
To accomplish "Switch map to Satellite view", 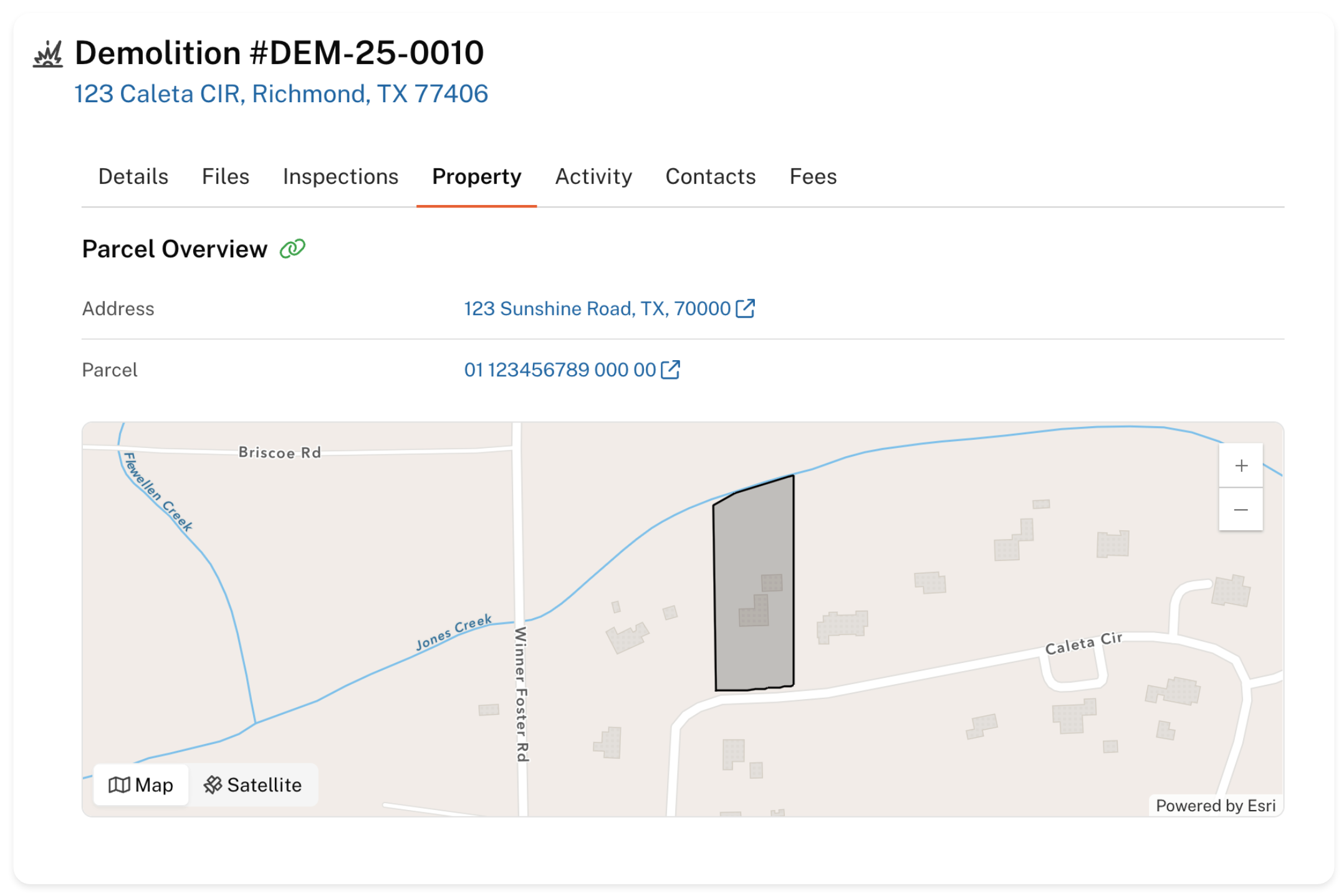I will coord(253,784).
